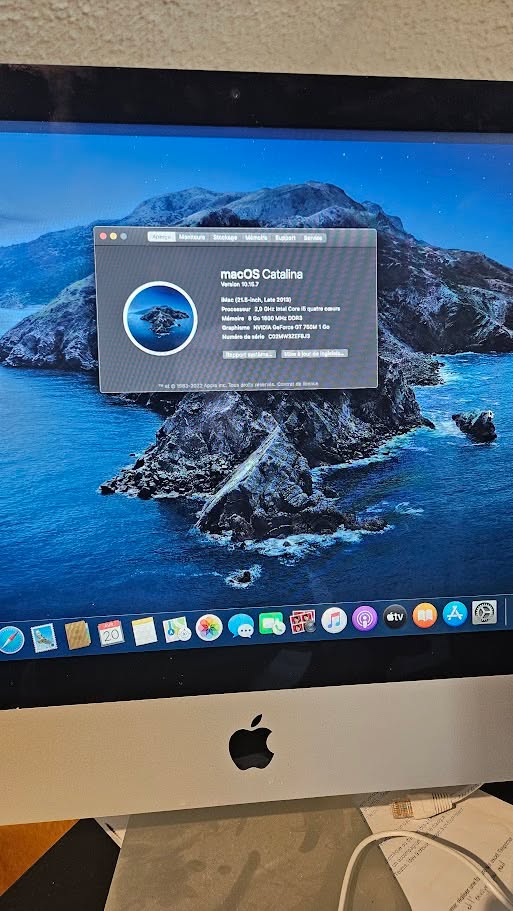Open Messages blue speech bubble icon
Image resolution: width=513 pixels, height=911 pixels.
(x=241, y=626)
